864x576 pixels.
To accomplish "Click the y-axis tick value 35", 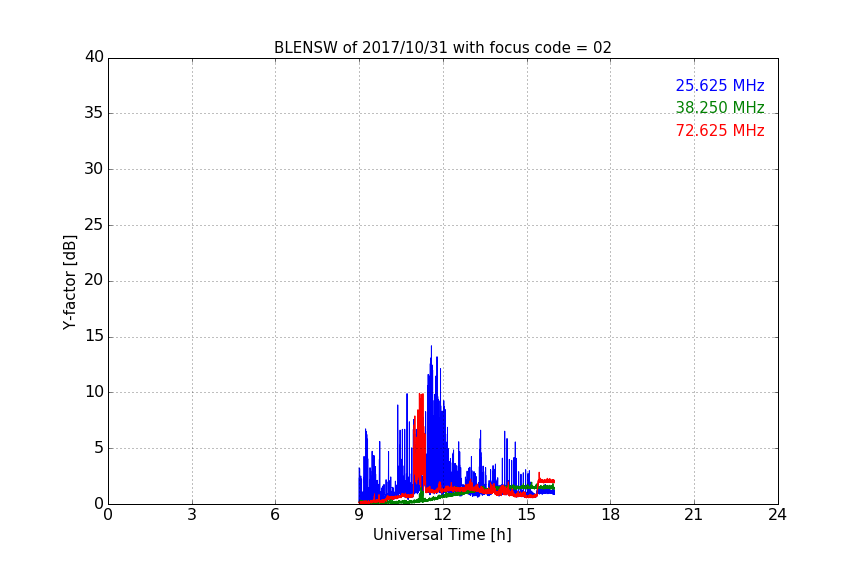I will [x=94, y=113].
